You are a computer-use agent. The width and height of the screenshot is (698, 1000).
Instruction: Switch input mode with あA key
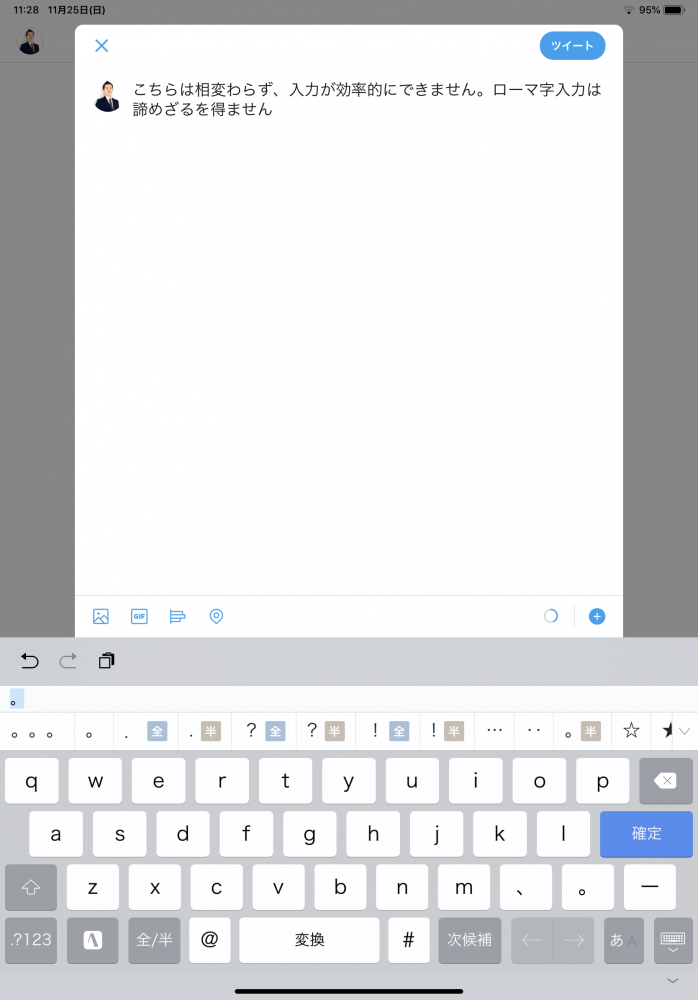(x=624, y=940)
